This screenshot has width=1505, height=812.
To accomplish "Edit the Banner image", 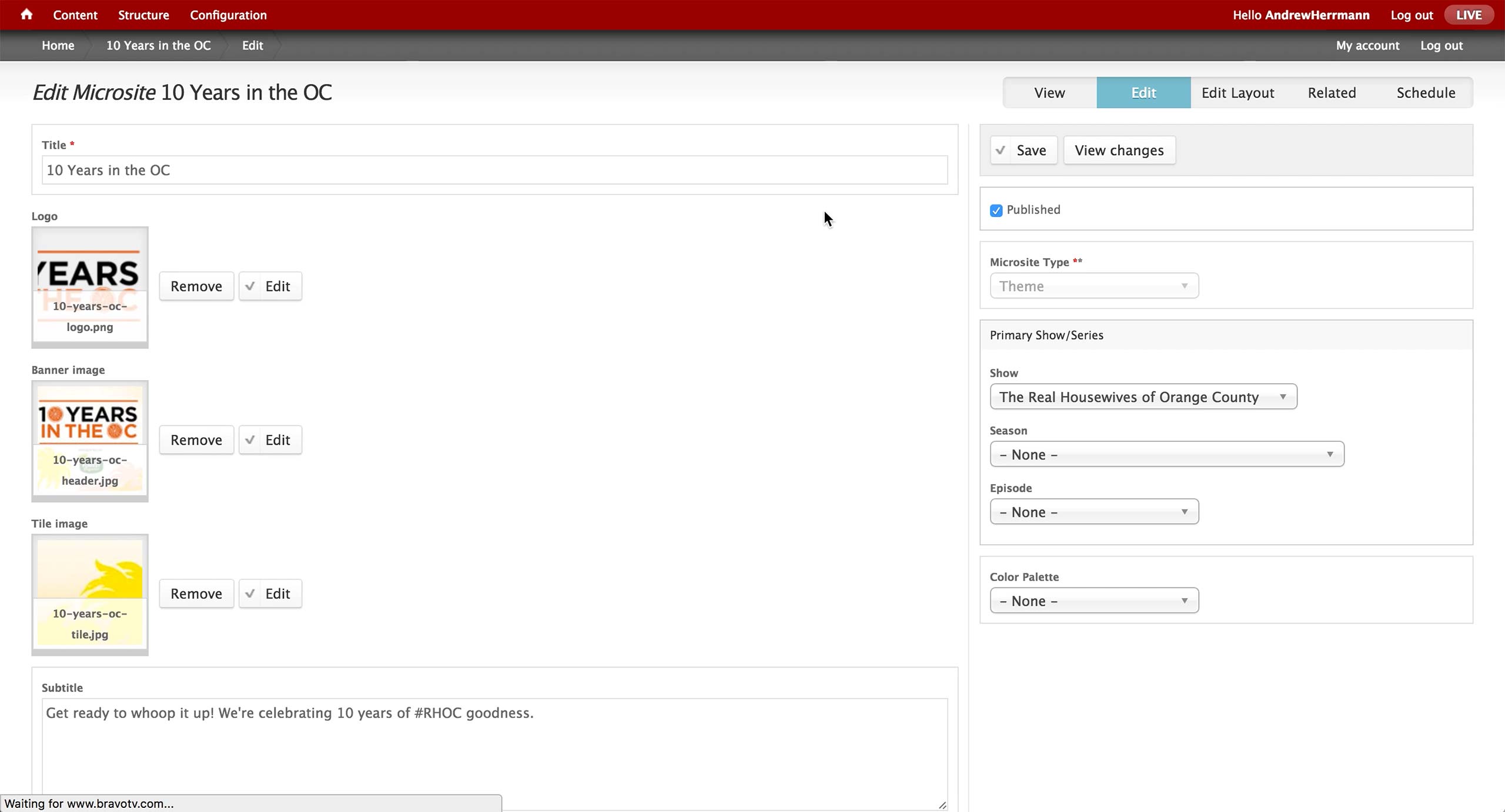I will click(x=270, y=440).
